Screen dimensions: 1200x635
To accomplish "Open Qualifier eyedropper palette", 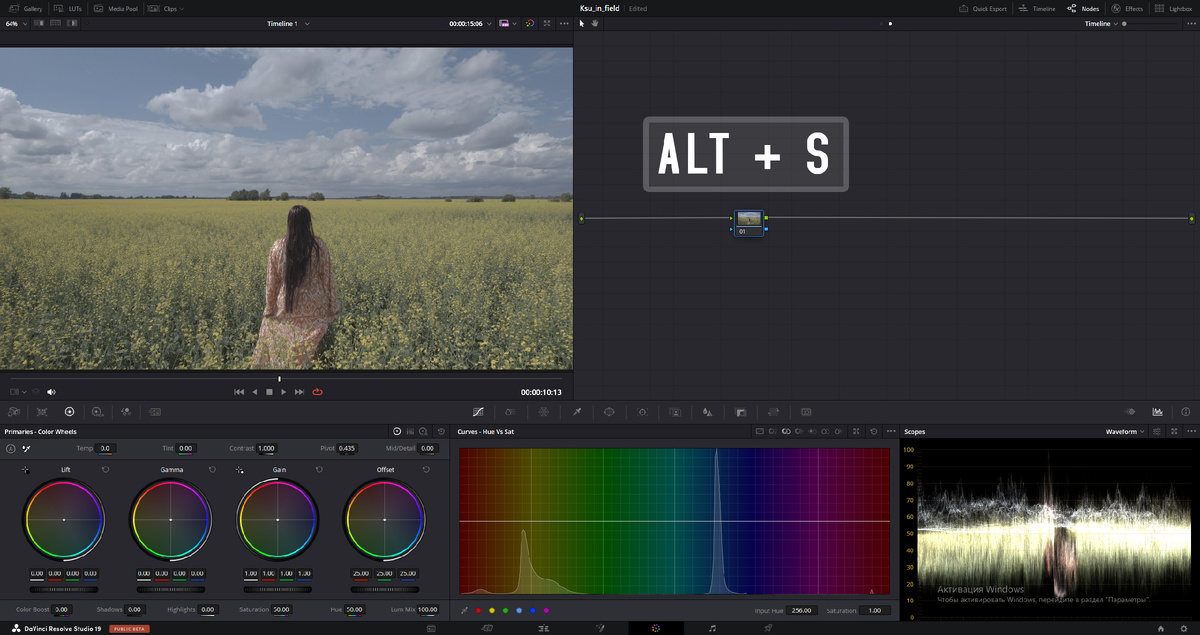I will coord(577,411).
